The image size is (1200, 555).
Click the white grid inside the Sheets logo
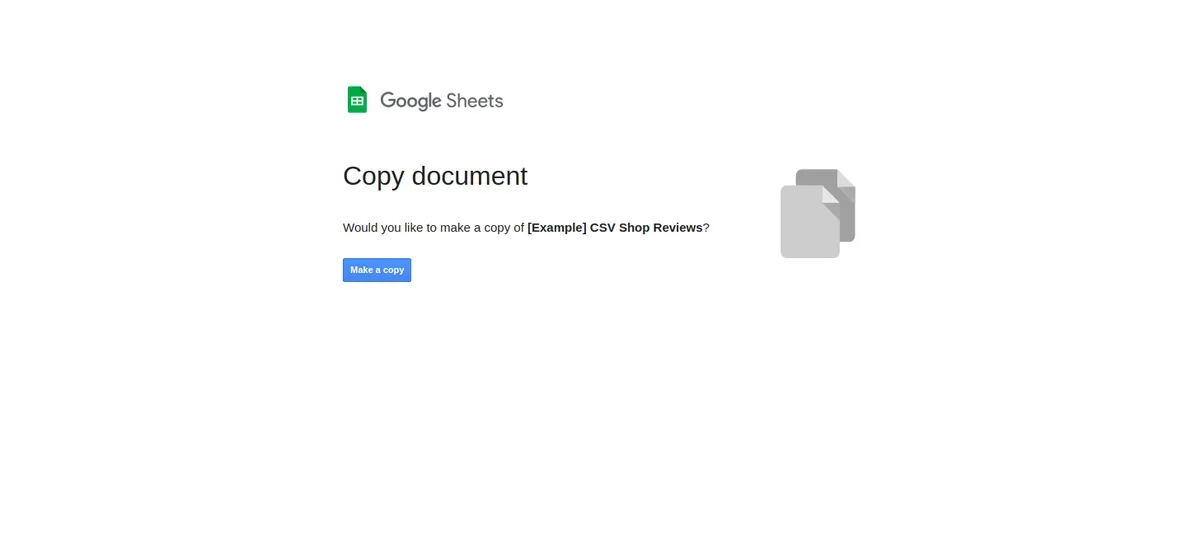tap(357, 101)
